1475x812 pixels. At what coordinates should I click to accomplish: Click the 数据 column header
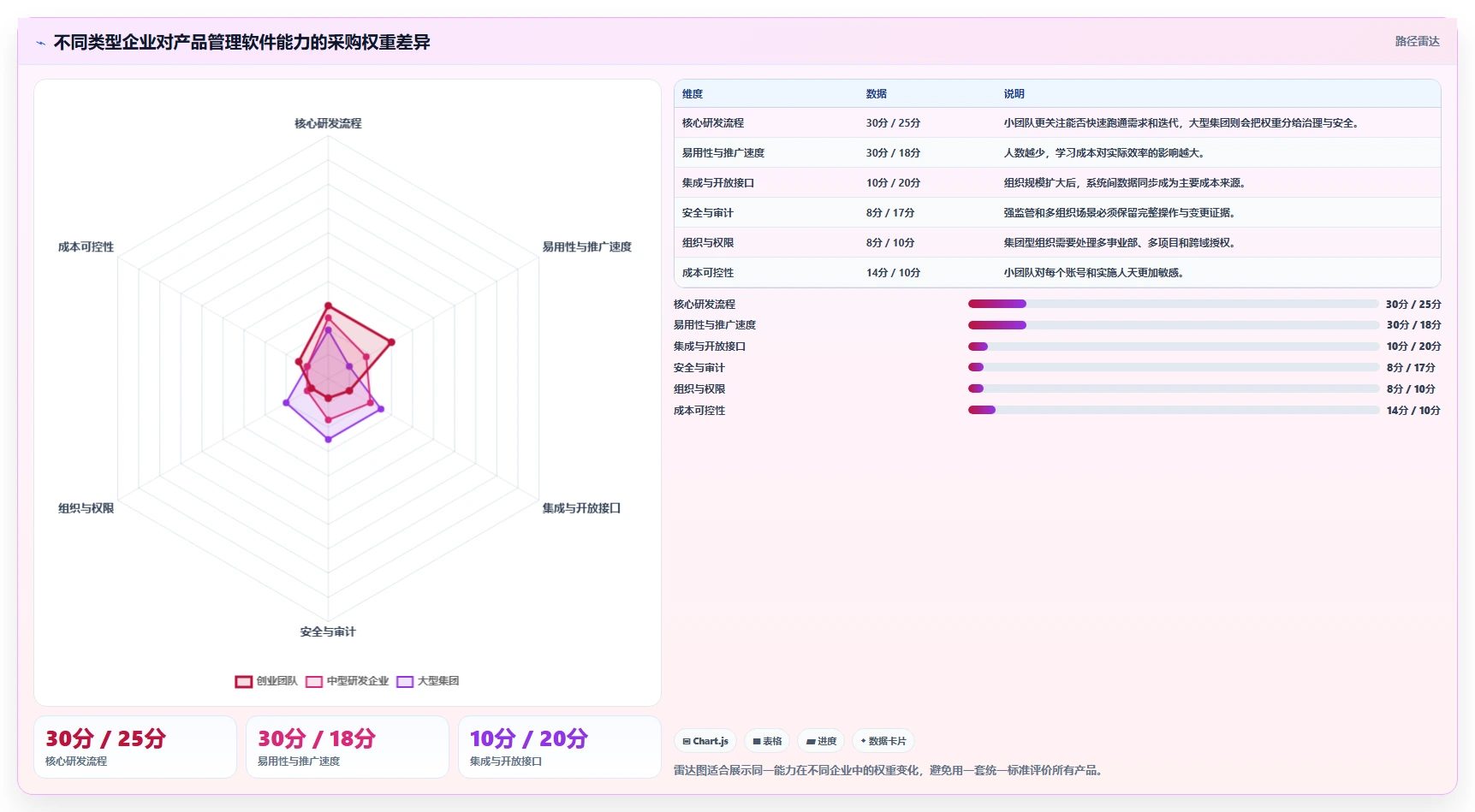pyautogui.click(x=876, y=94)
